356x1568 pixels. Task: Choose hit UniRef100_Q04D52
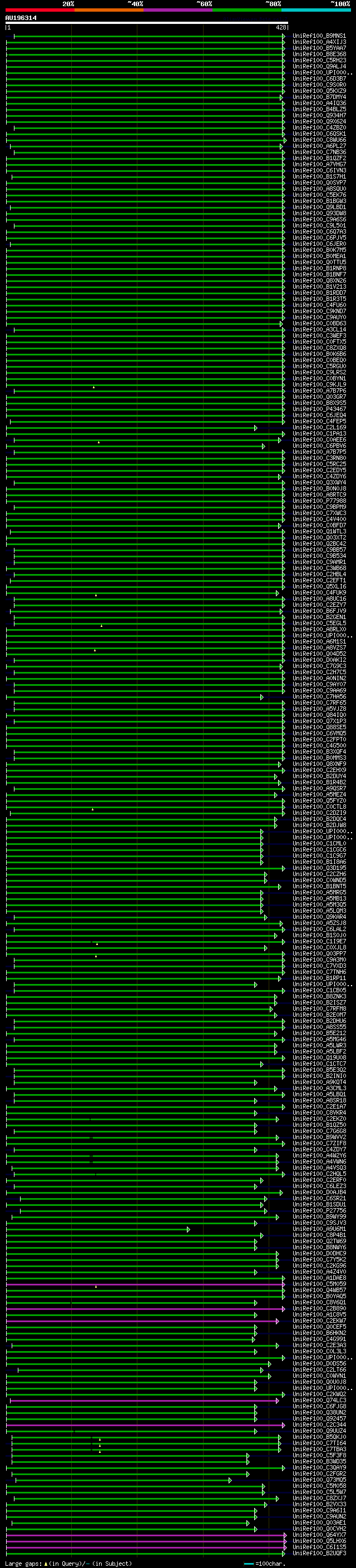click(x=319, y=654)
